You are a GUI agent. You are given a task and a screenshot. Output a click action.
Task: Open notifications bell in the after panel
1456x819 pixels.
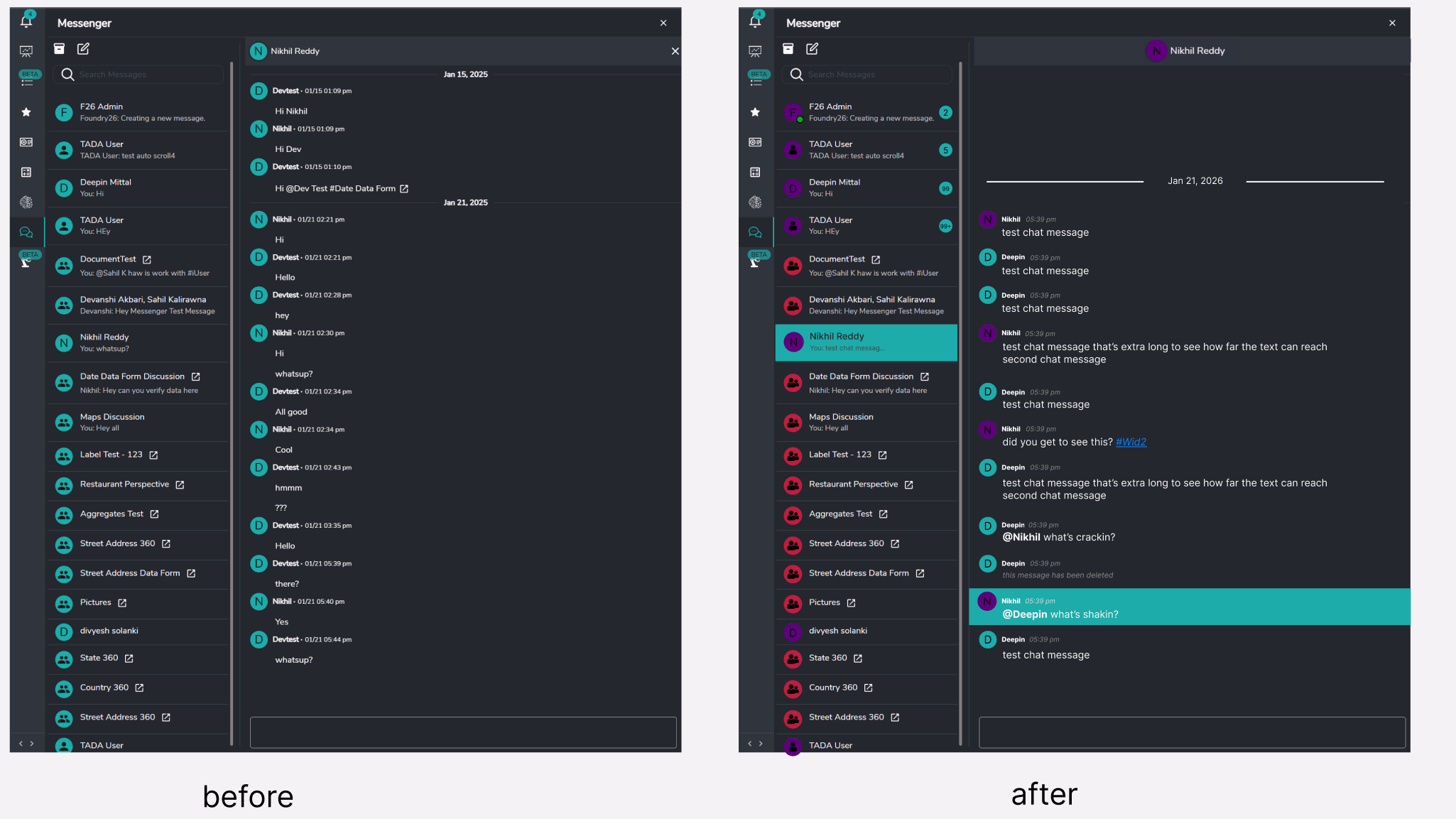pyautogui.click(x=754, y=21)
